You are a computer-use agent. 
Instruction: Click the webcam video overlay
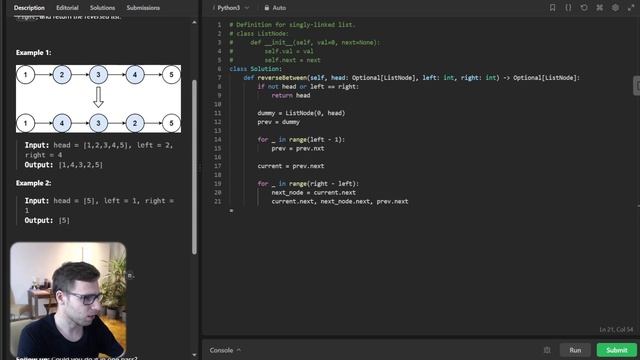tap(68, 300)
